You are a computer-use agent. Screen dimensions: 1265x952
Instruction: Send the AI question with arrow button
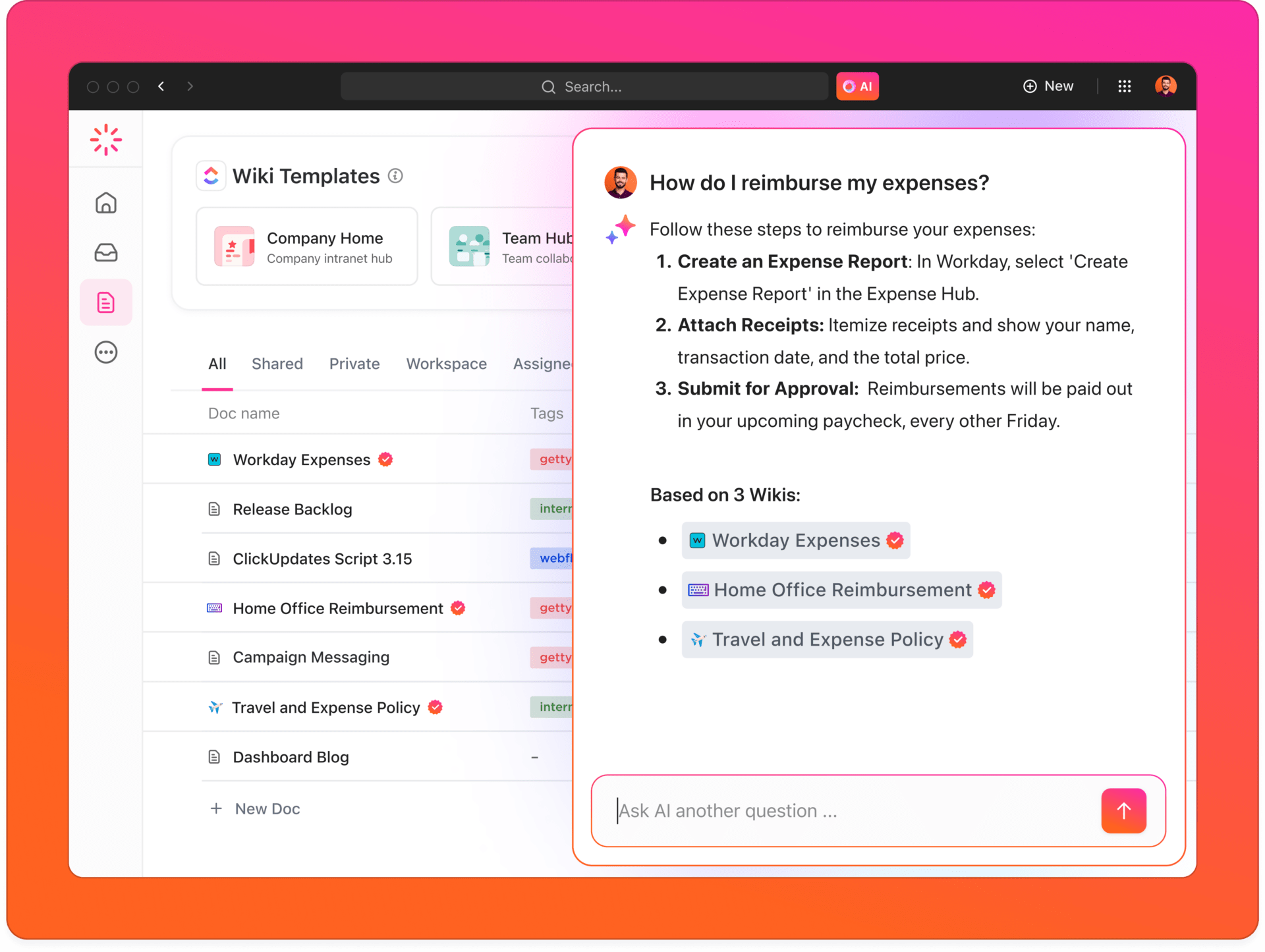pyautogui.click(x=1124, y=810)
